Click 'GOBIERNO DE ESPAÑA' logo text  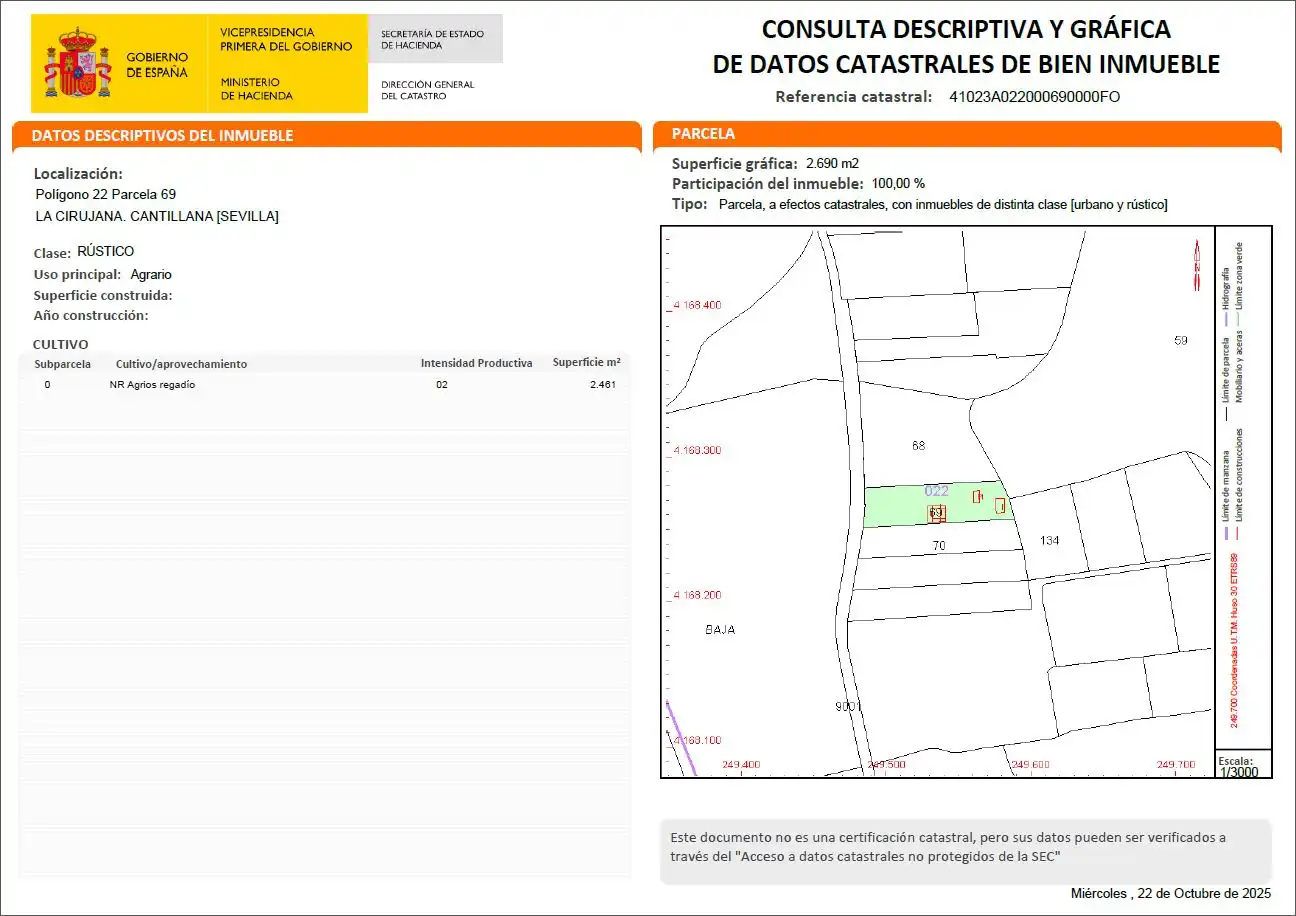pos(156,66)
